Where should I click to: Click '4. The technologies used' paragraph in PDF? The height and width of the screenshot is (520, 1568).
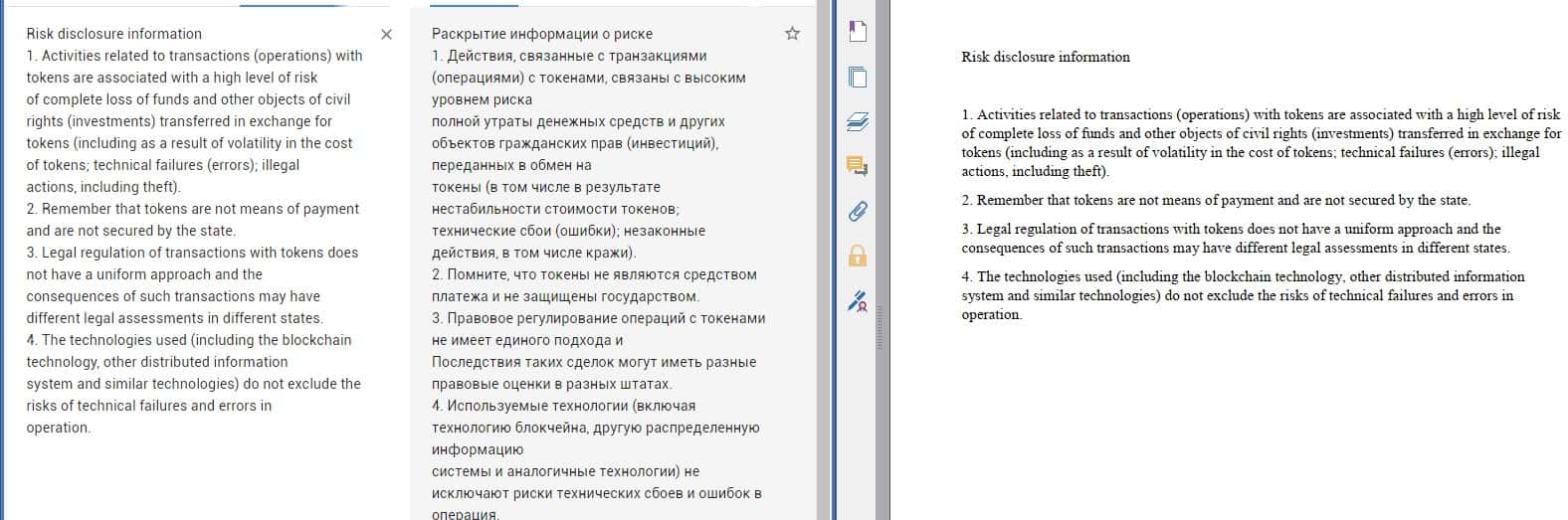coord(1243,295)
